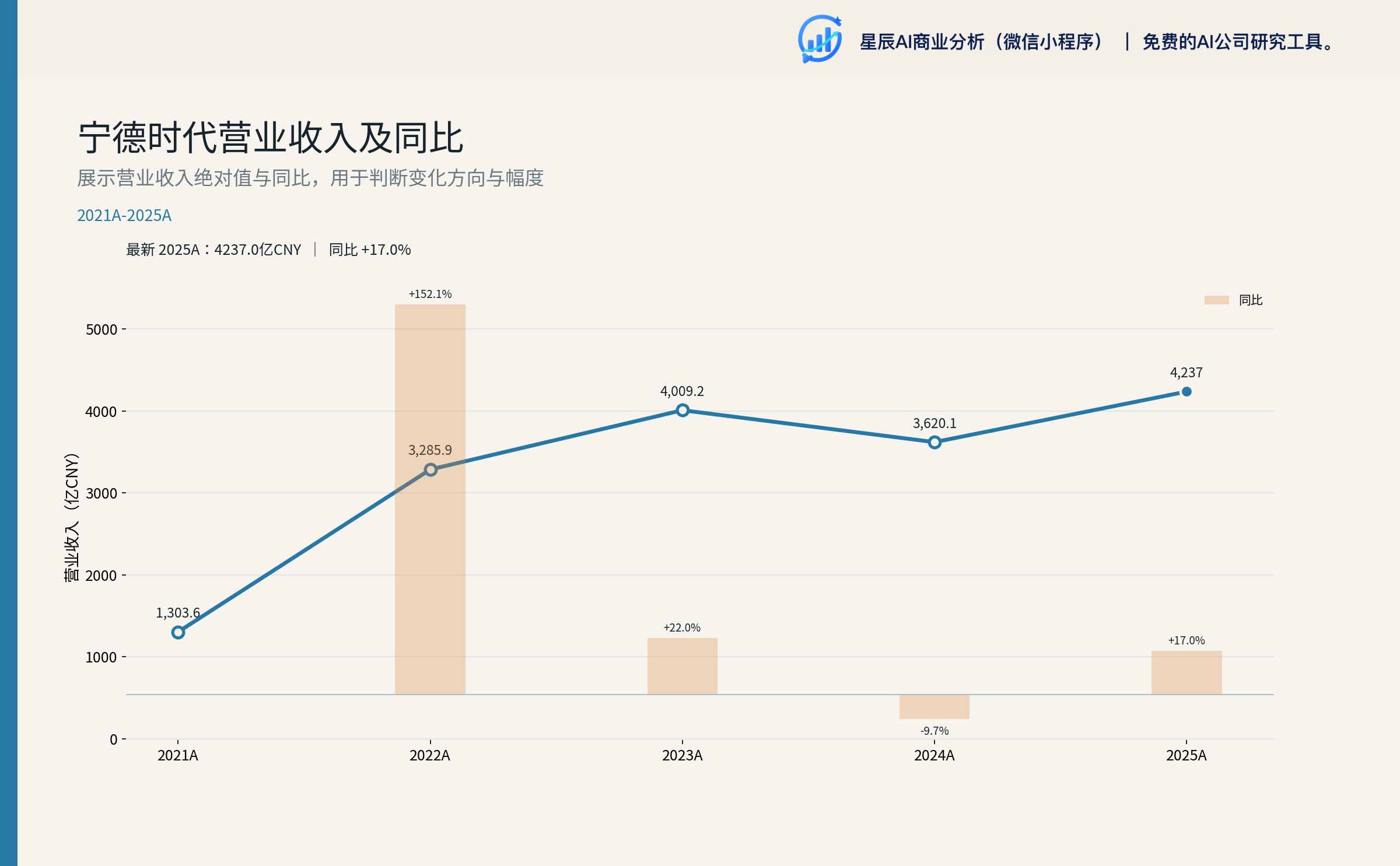Click the y-axis title 营业收入（亿CNY）
Screen dimensions: 1400x866
pos(71,517)
